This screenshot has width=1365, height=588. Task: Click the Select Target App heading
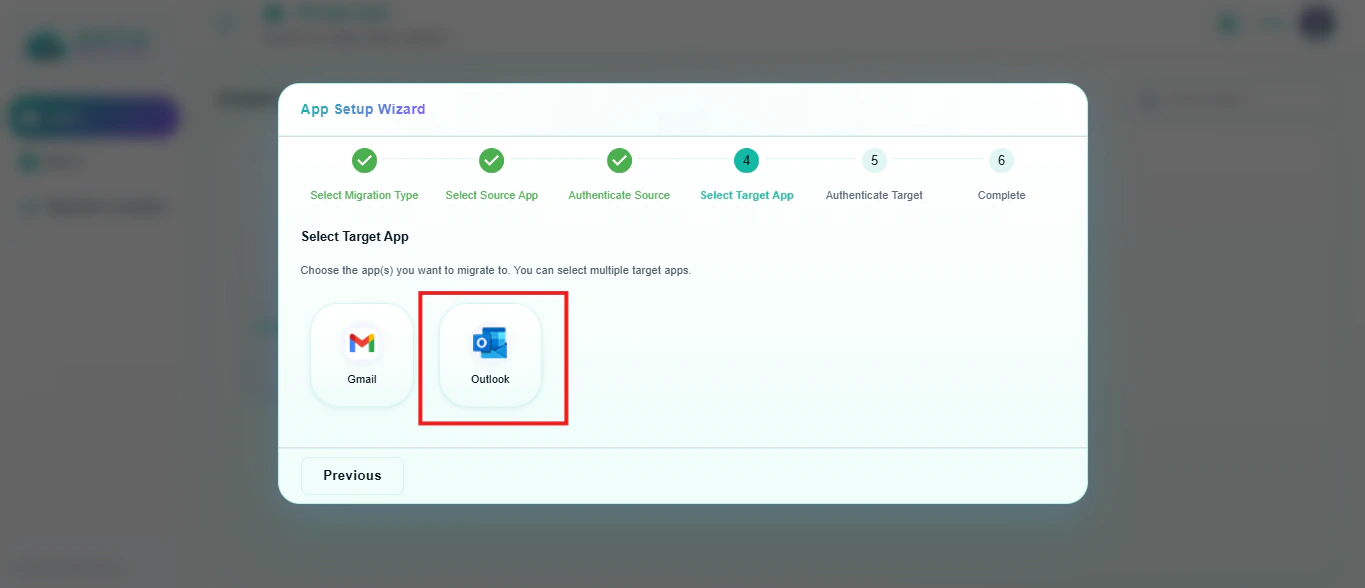click(355, 237)
